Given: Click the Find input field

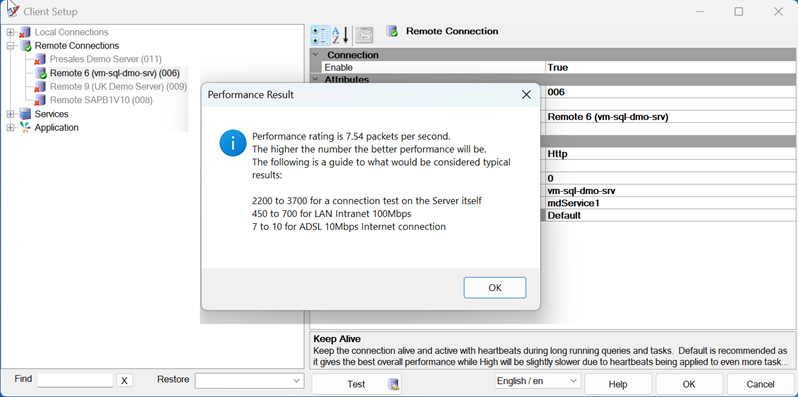Looking at the screenshot, I should tap(75, 380).
